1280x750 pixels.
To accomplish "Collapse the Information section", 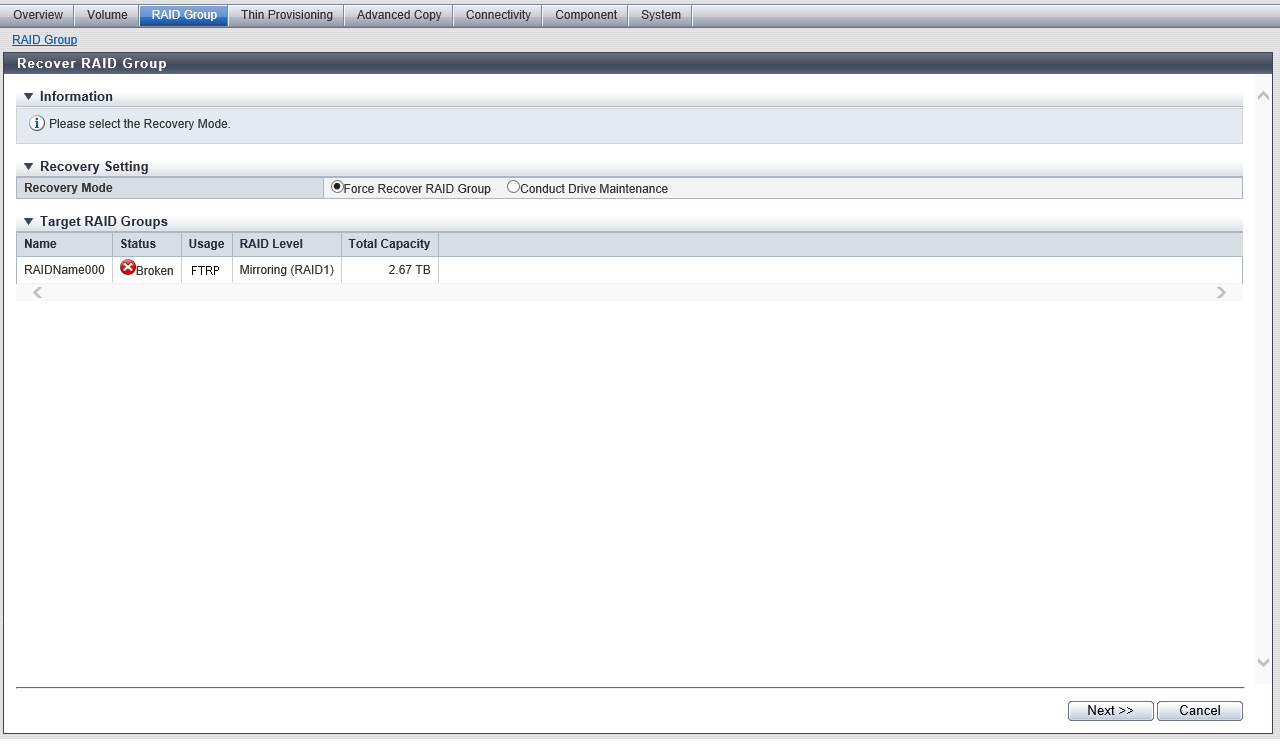I will tap(29, 97).
